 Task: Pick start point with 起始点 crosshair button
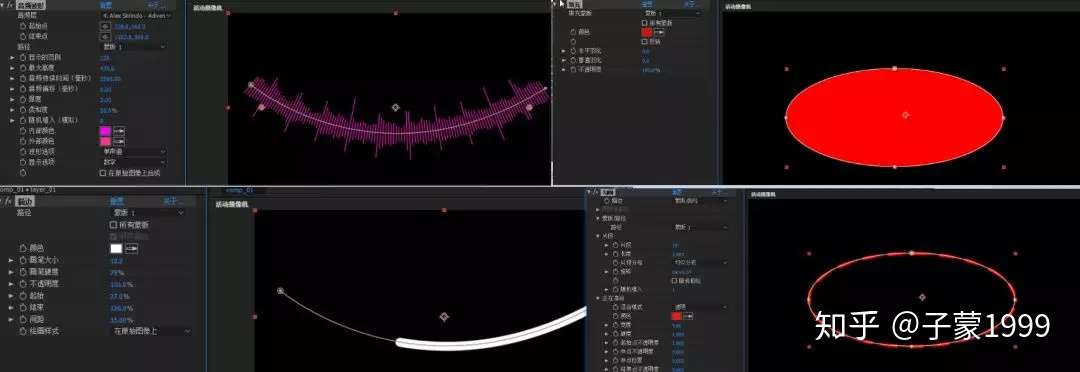tap(105, 26)
